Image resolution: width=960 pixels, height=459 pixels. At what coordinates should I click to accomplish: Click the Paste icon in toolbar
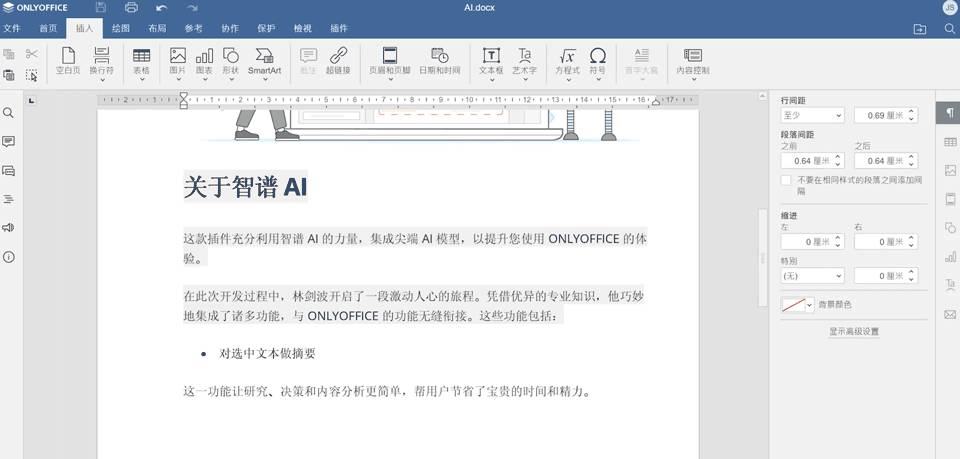9,75
